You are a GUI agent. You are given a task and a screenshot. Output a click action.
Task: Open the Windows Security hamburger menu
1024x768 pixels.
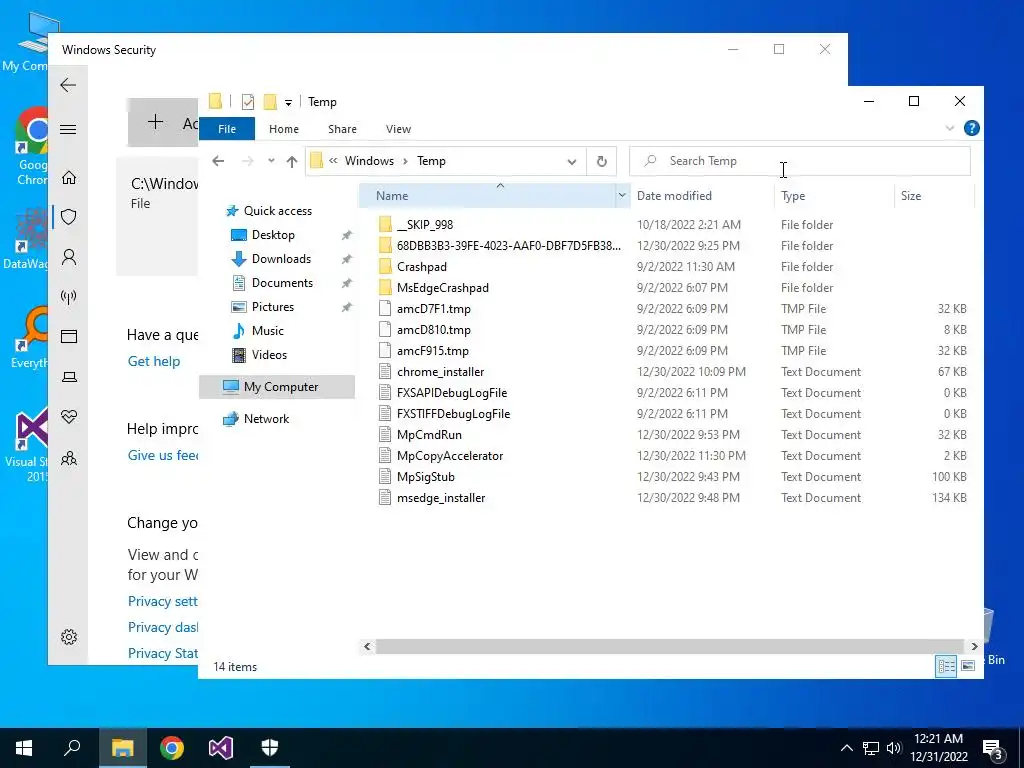click(x=68, y=129)
